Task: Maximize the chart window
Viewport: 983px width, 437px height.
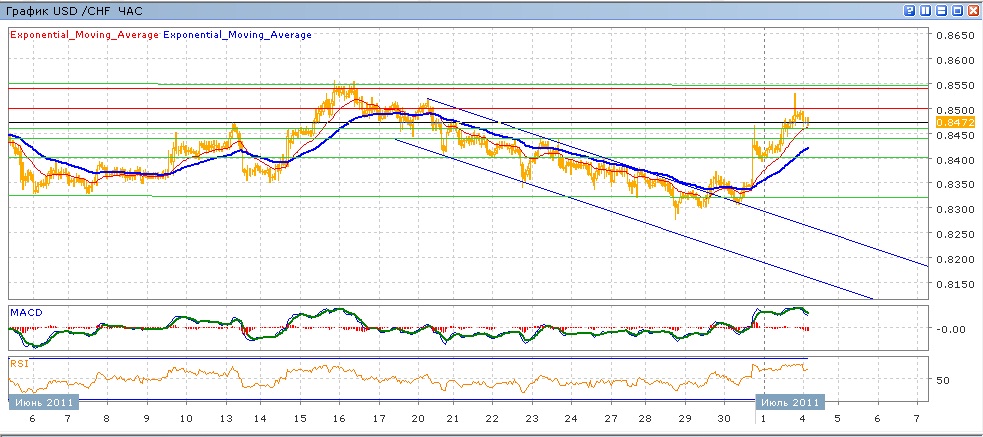Action: coord(957,9)
